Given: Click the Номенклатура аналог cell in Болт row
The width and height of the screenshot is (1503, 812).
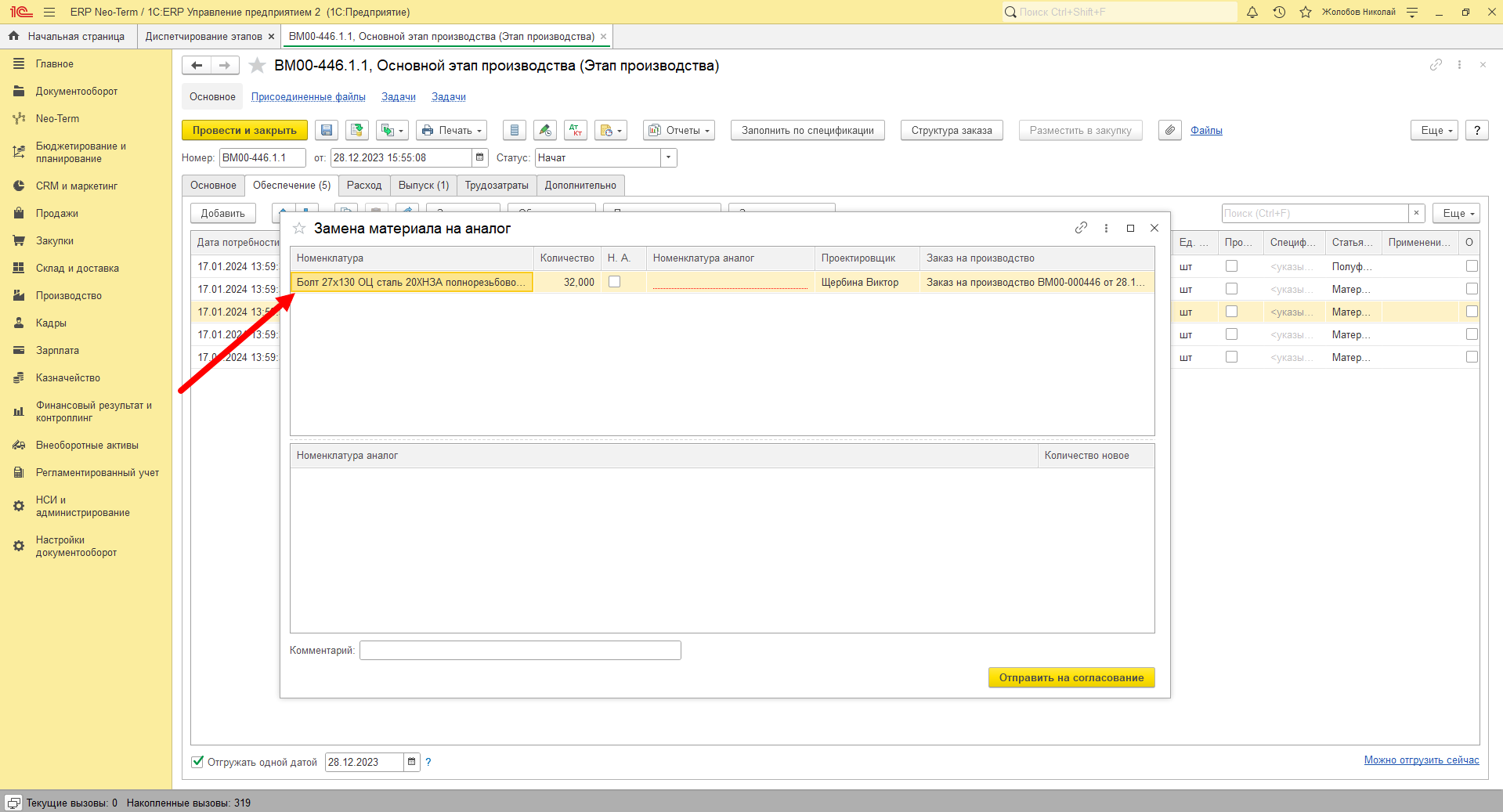Looking at the screenshot, I should click(x=730, y=282).
